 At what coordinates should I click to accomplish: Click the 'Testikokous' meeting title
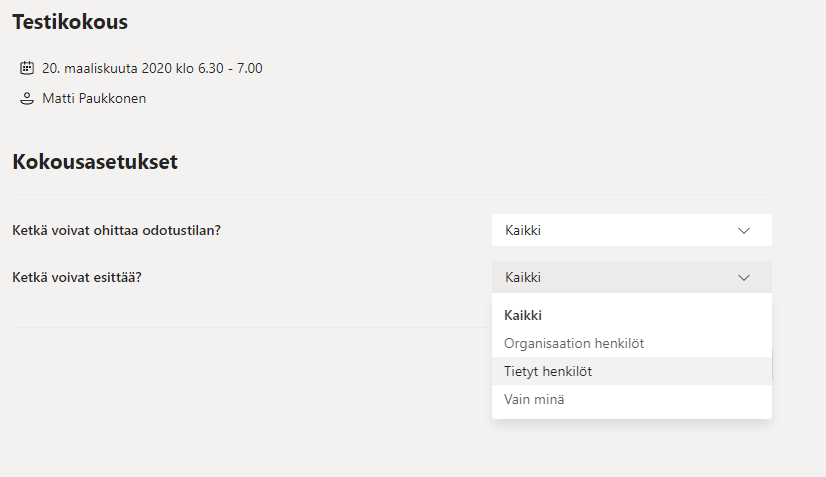(70, 21)
